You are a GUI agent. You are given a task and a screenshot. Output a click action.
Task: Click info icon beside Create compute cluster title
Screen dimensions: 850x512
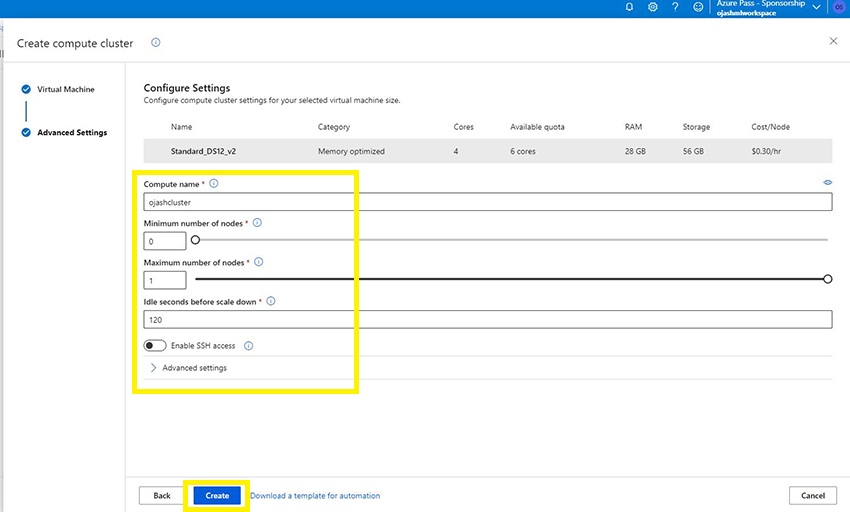155,43
